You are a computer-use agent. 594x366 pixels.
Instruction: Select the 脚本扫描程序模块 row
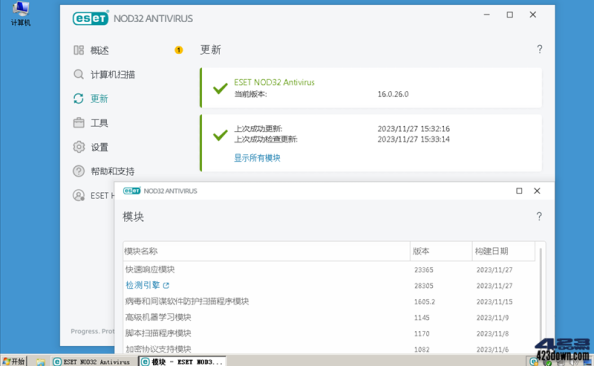coord(329,333)
